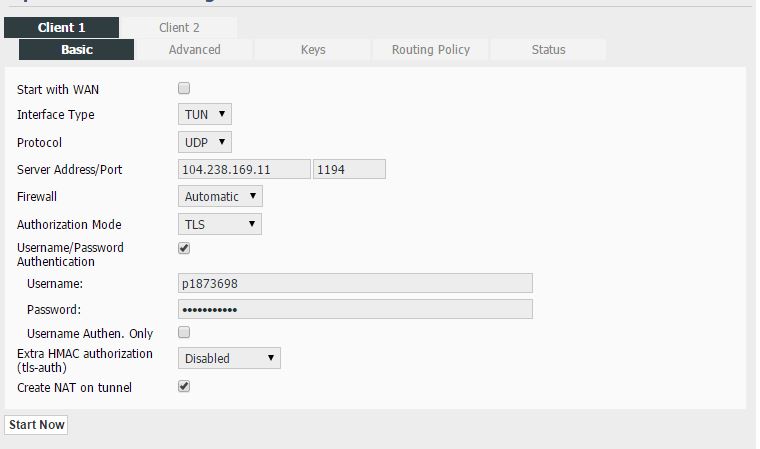760x449 pixels.
Task: Click the port field showing 1194
Action: click(x=349, y=169)
